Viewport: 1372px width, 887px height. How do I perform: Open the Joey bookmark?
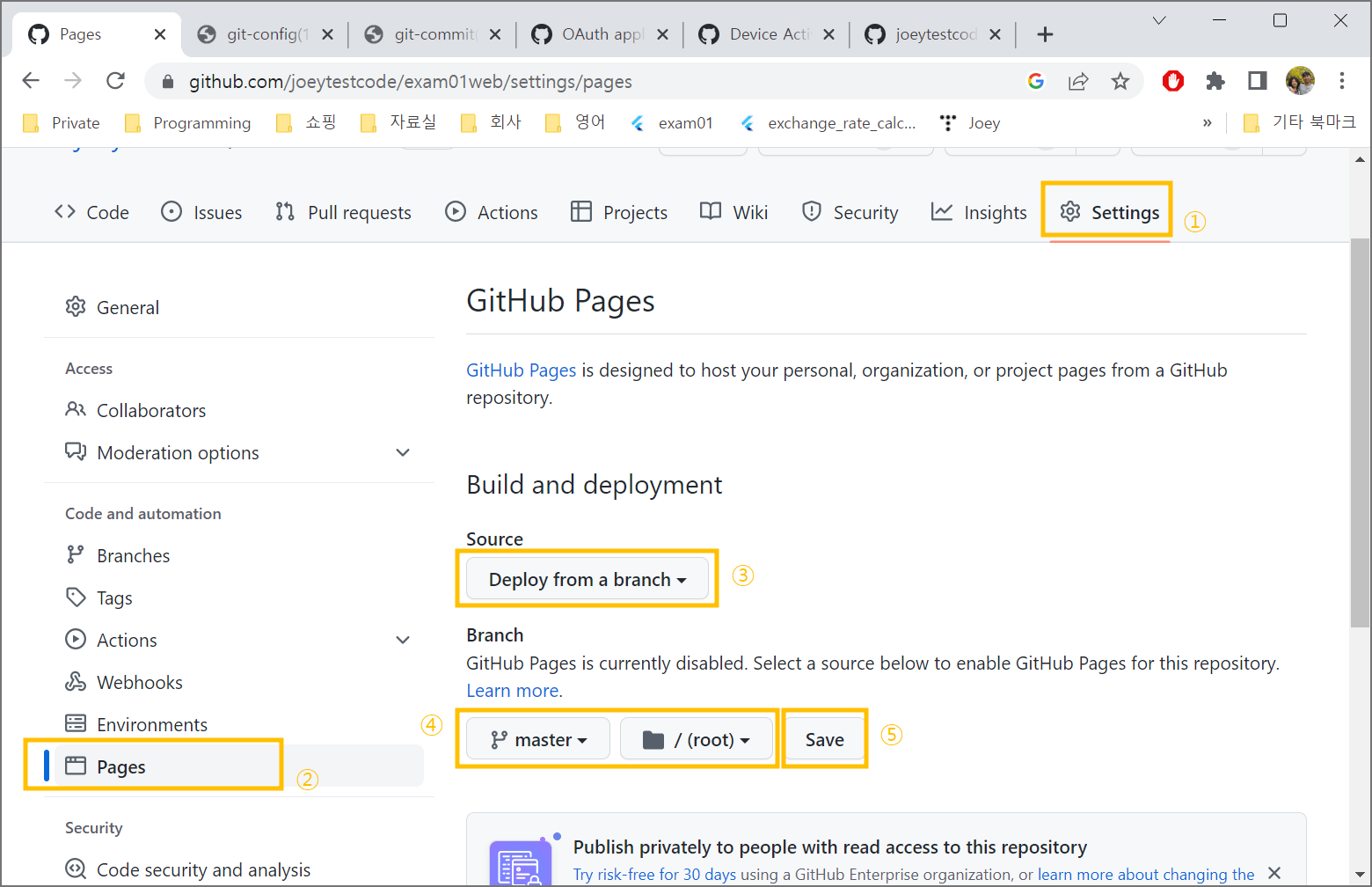click(970, 123)
